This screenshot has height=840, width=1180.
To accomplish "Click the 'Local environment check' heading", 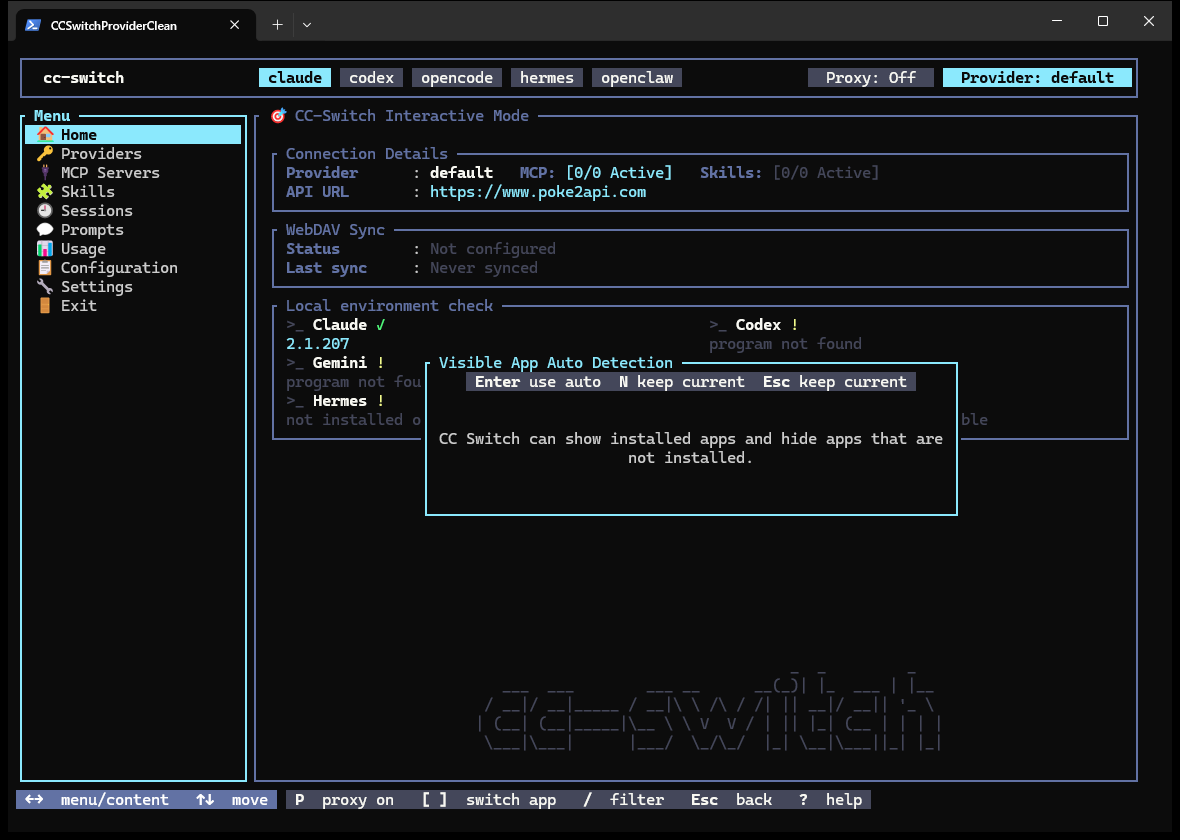I will [389, 306].
